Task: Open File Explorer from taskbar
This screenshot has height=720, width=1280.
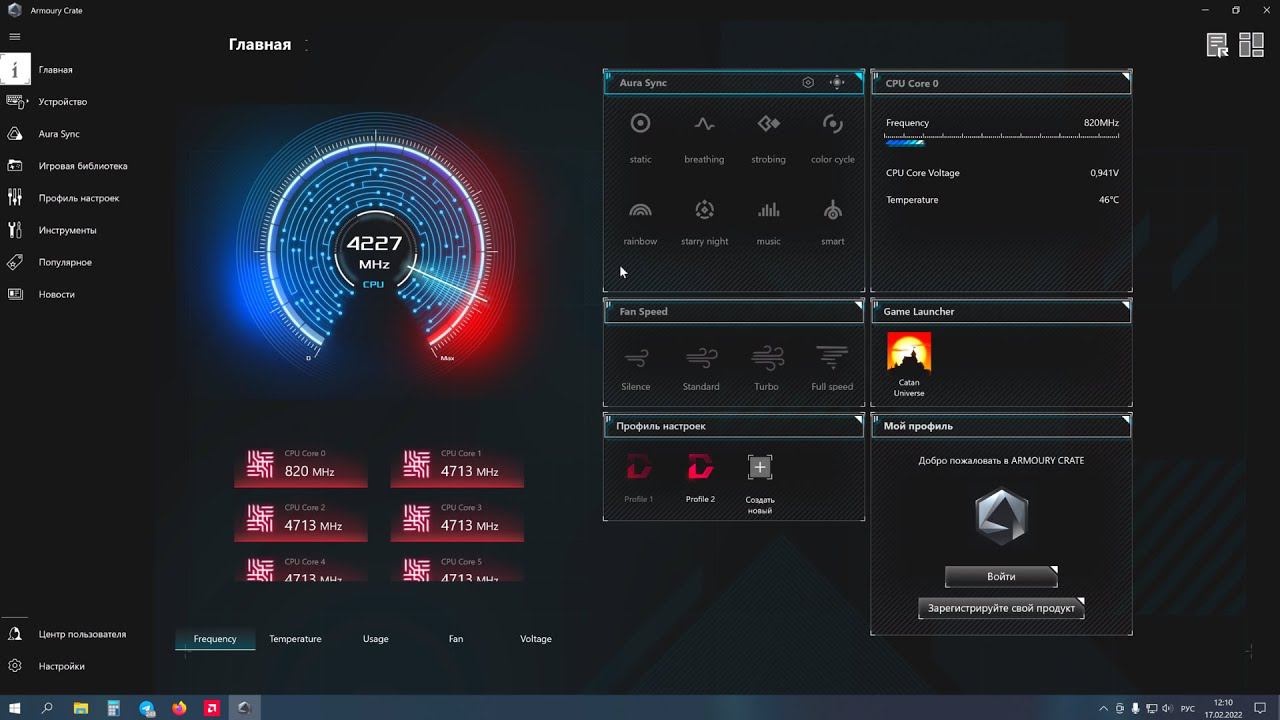Action: [x=81, y=708]
